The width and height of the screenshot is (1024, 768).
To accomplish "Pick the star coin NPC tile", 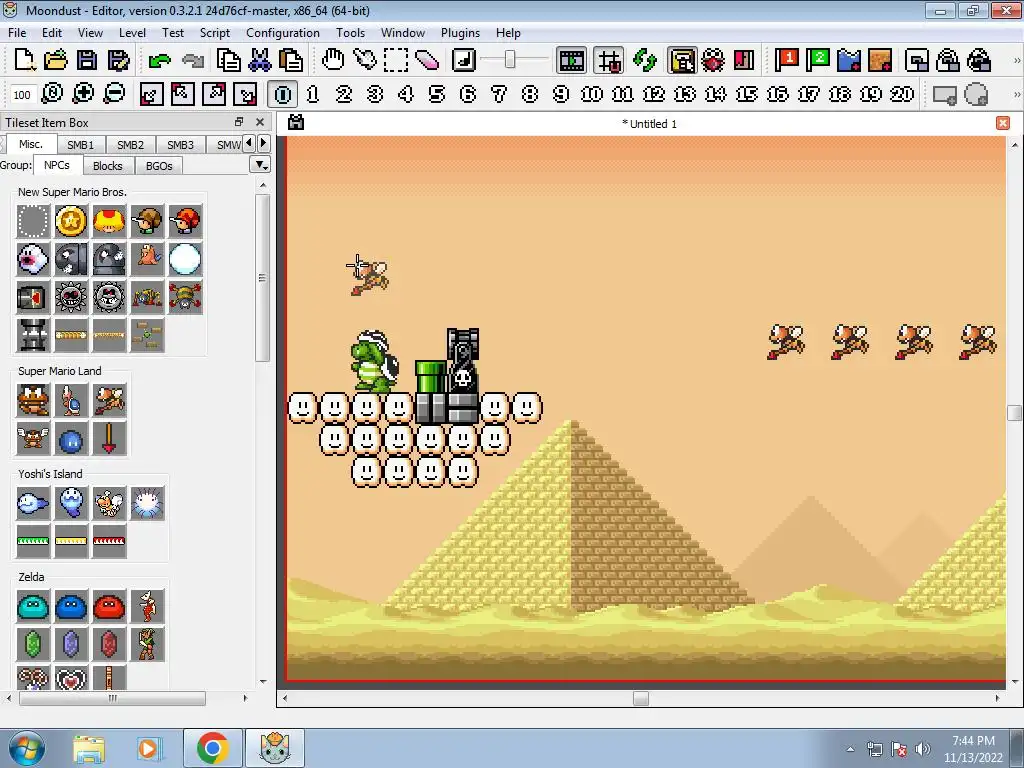I will coord(71,221).
